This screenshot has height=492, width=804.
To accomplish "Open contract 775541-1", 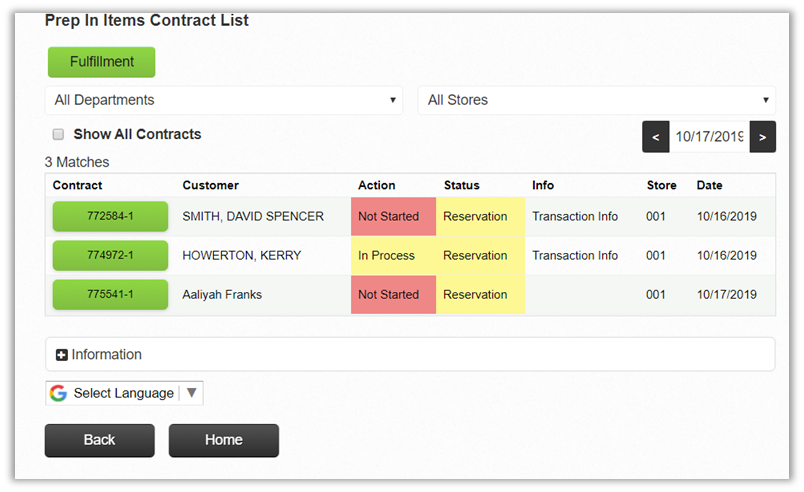I will 110,295.
